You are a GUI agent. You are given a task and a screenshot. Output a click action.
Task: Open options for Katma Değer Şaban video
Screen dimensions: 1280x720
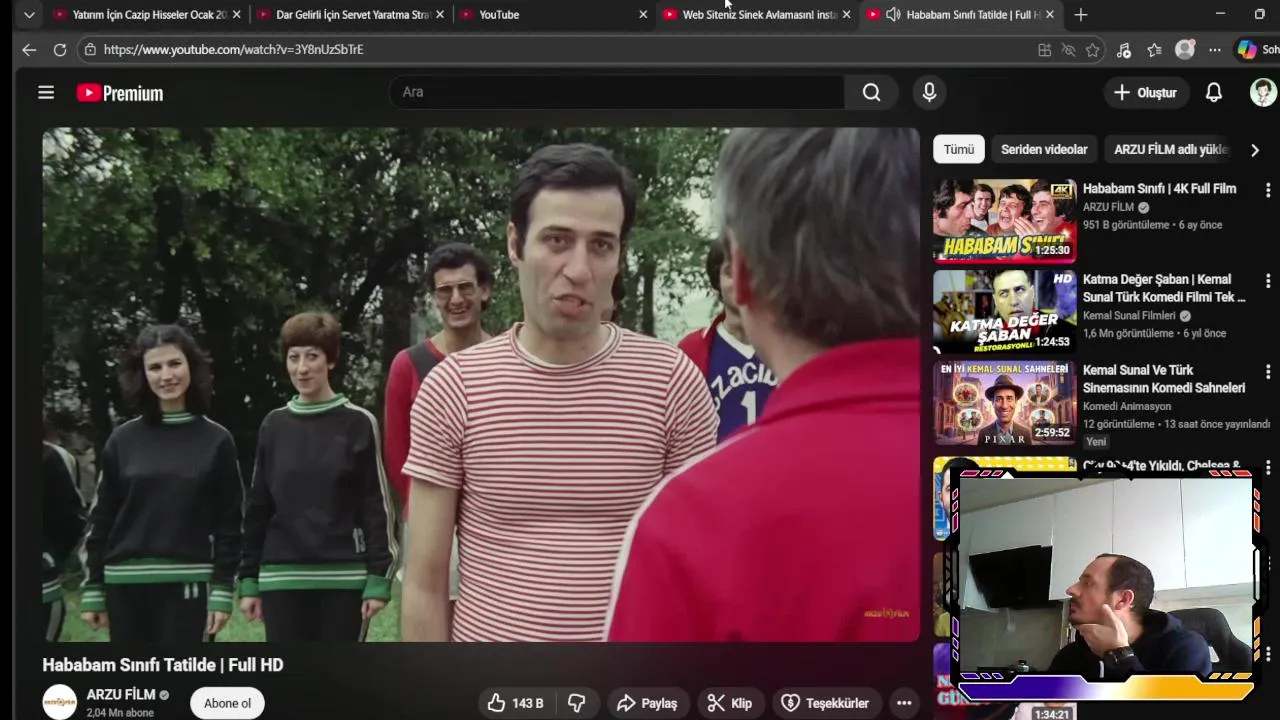pyautogui.click(x=1268, y=280)
